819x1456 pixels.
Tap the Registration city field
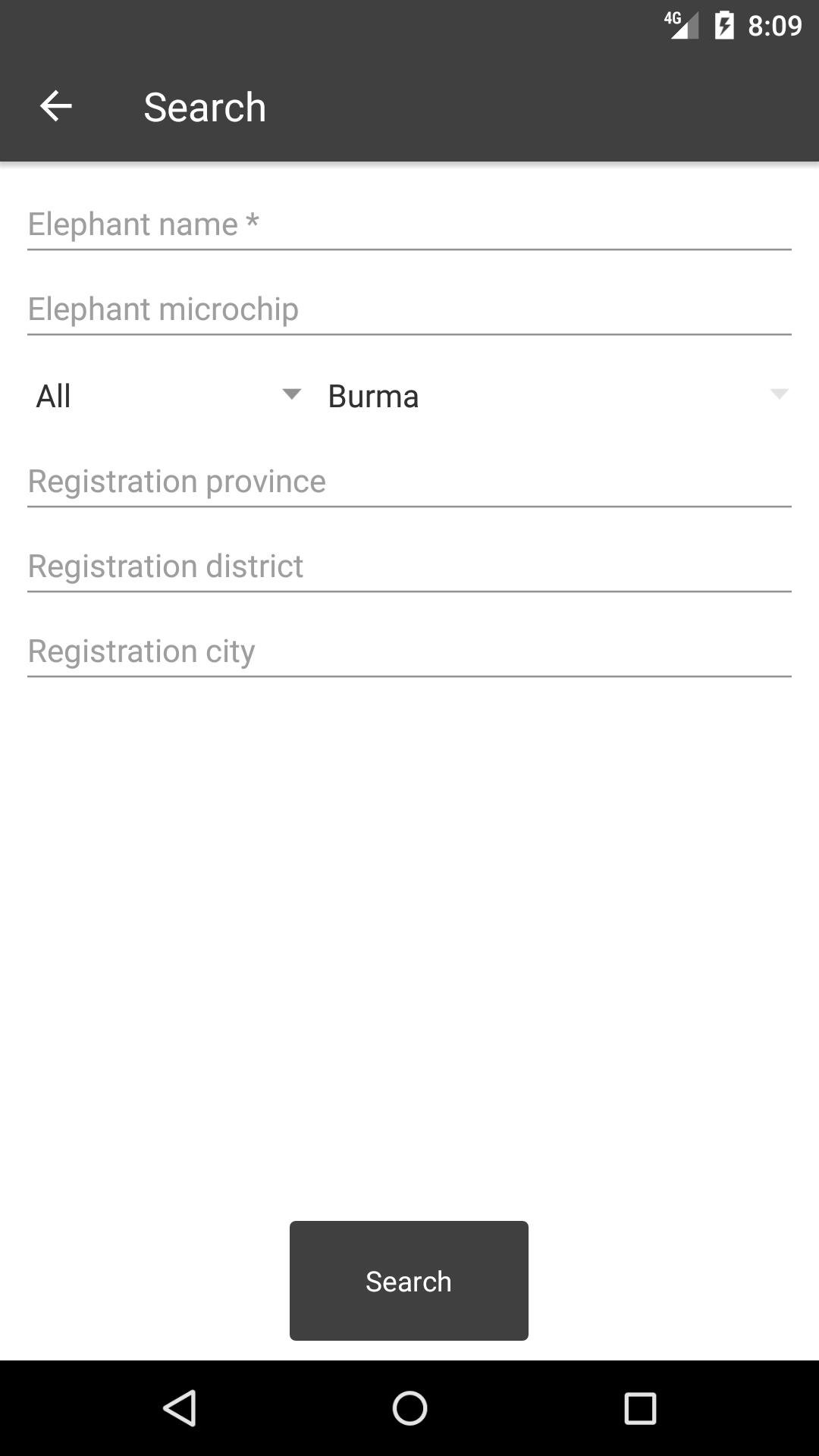(x=409, y=651)
